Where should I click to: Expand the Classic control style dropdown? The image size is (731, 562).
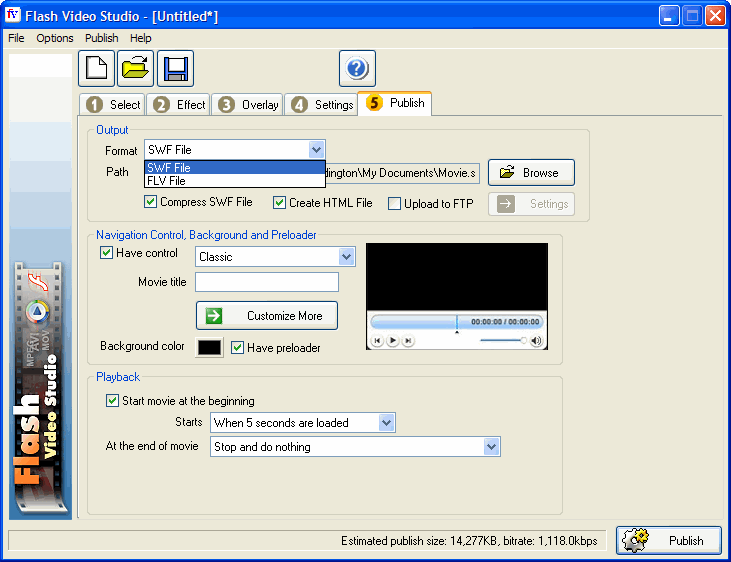[346, 257]
